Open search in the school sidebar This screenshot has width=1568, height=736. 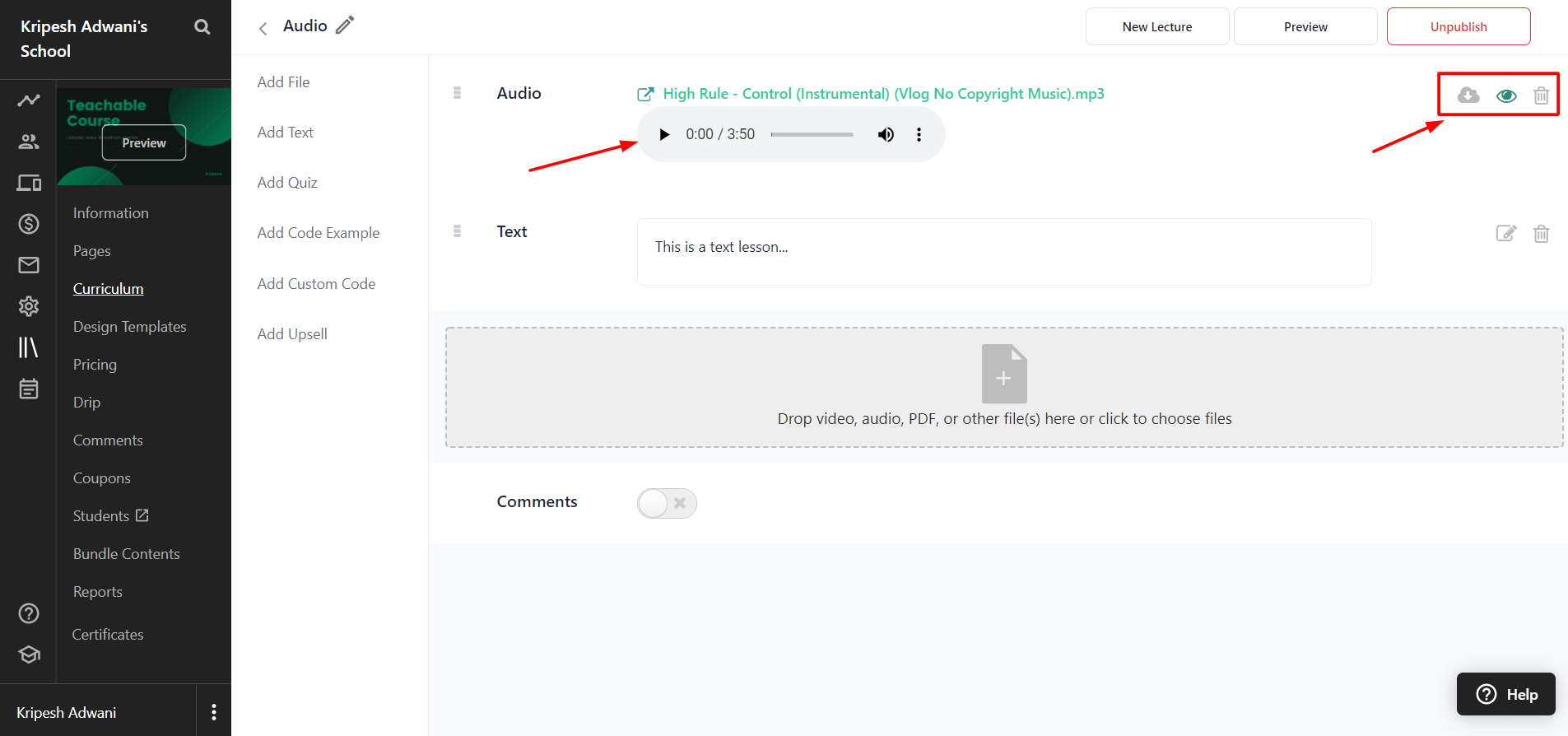tap(202, 27)
